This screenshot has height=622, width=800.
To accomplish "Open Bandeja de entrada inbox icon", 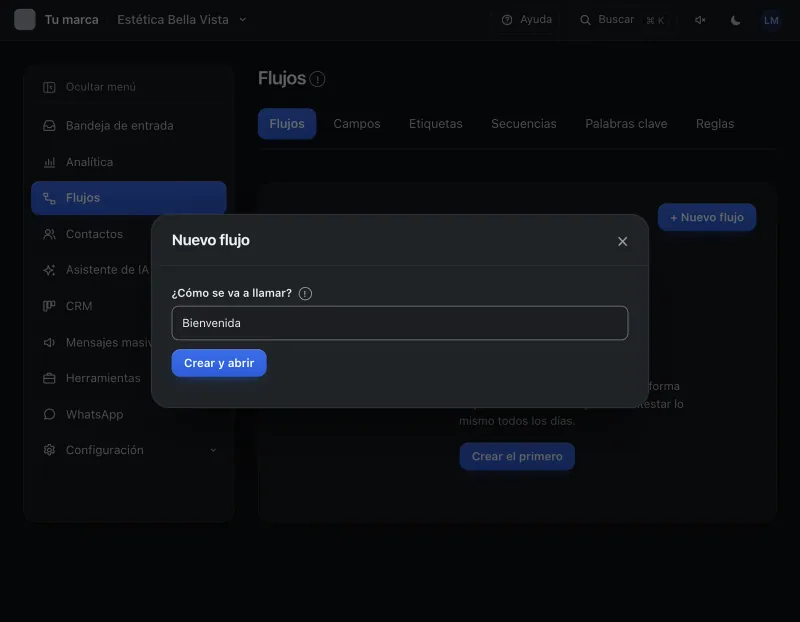I will [x=49, y=126].
